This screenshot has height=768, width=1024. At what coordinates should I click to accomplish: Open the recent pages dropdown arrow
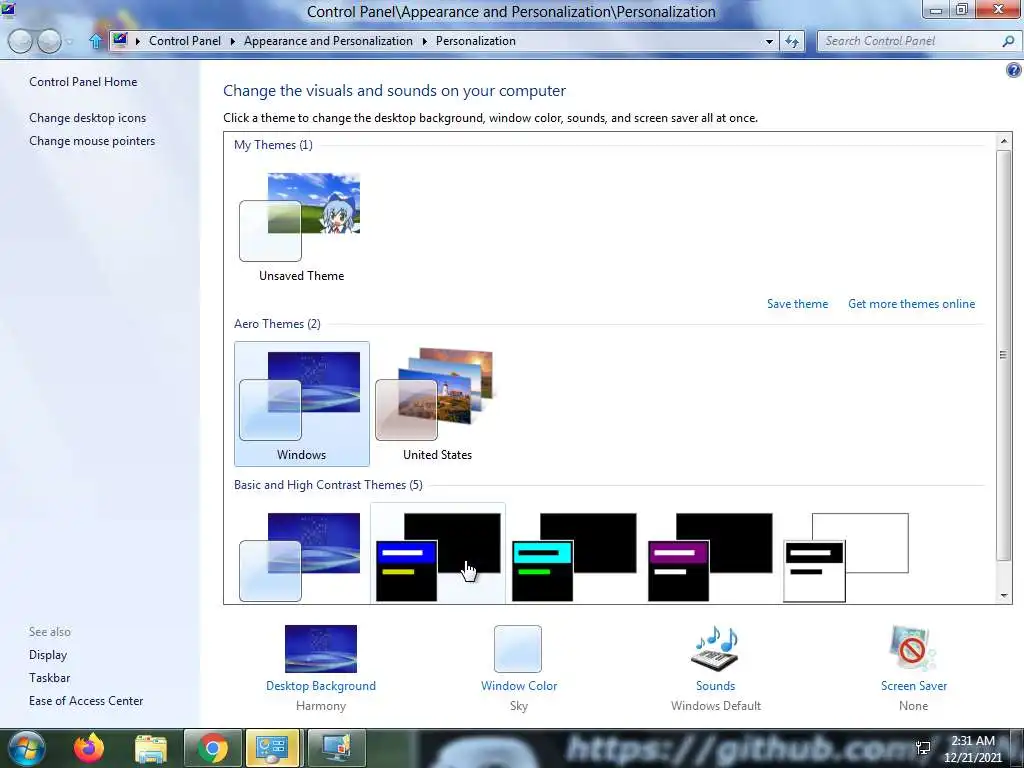coord(70,42)
